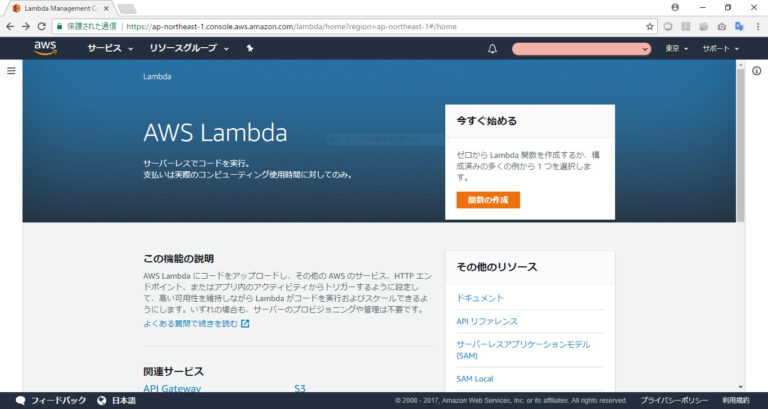Screen dimensions: 768x409
Task: Click the AWS Lambda heading text
Action: [x=215, y=133]
